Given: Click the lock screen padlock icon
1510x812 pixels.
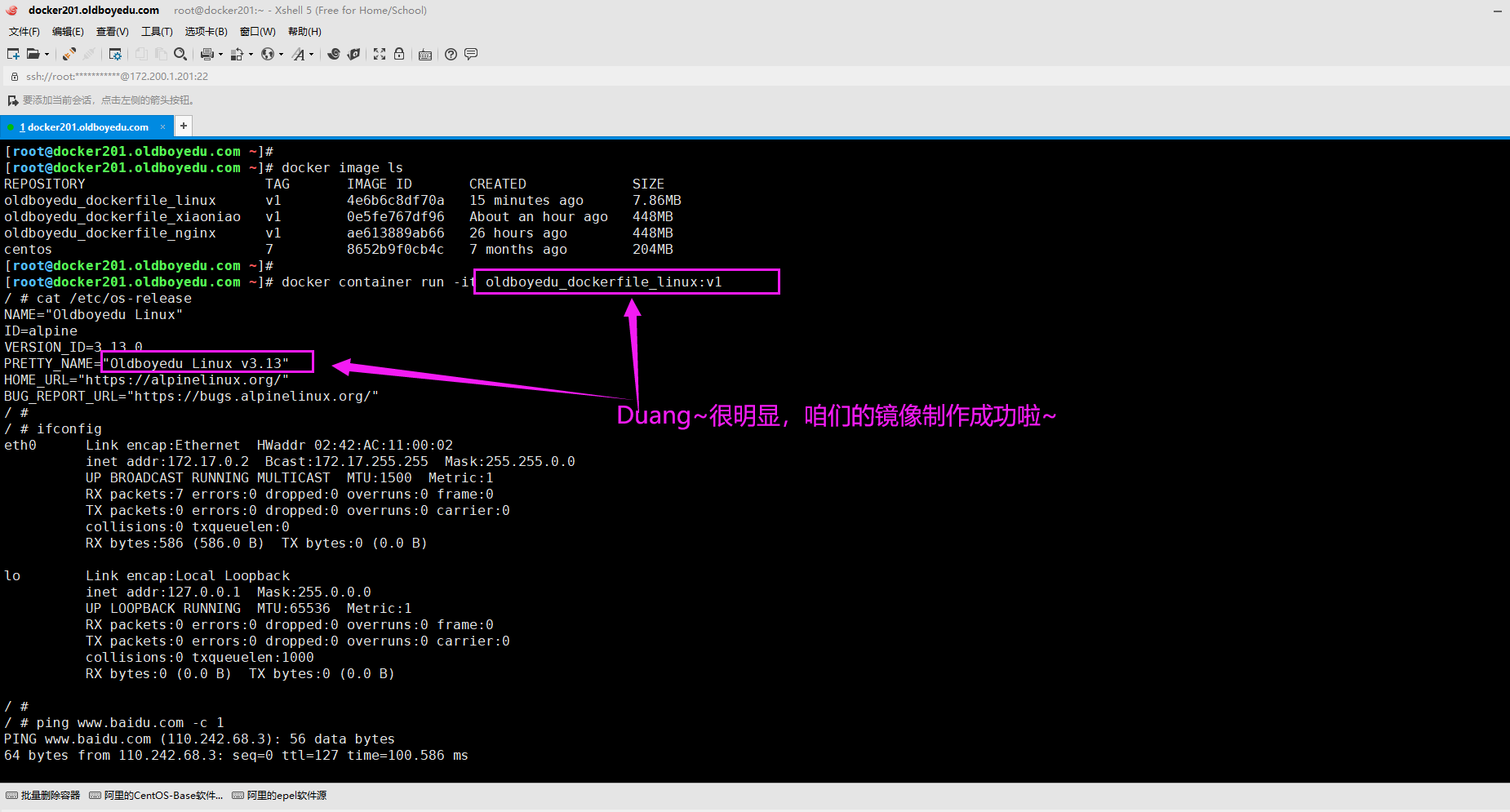Looking at the screenshot, I should [399, 54].
